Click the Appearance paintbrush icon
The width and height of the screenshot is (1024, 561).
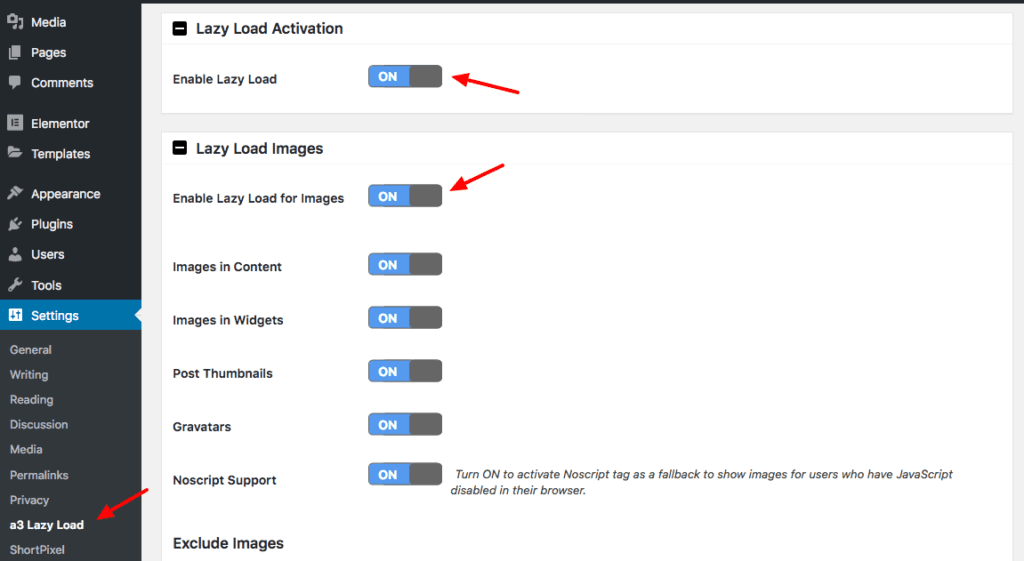(x=15, y=194)
